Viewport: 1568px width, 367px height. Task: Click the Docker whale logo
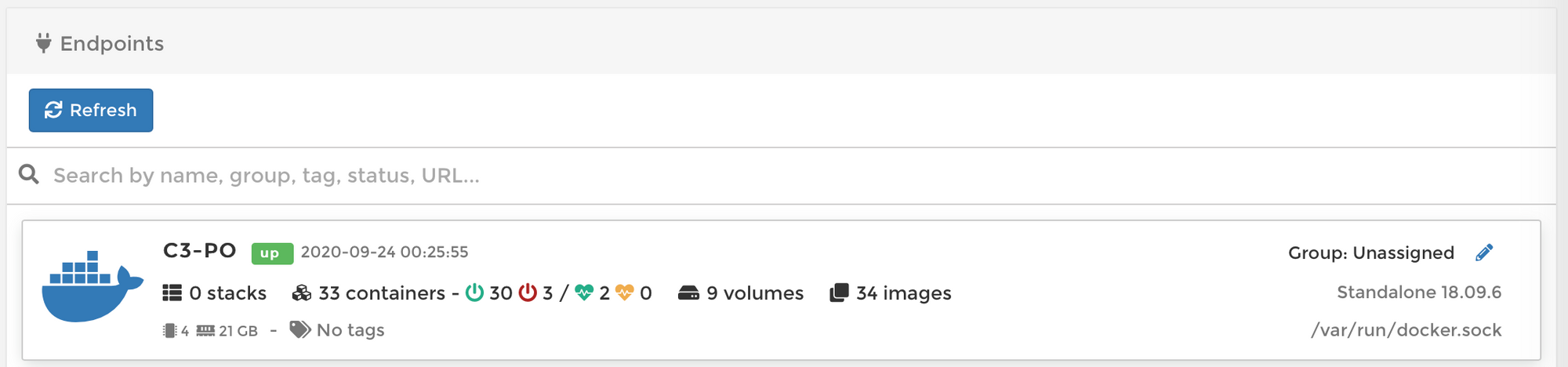point(93,286)
